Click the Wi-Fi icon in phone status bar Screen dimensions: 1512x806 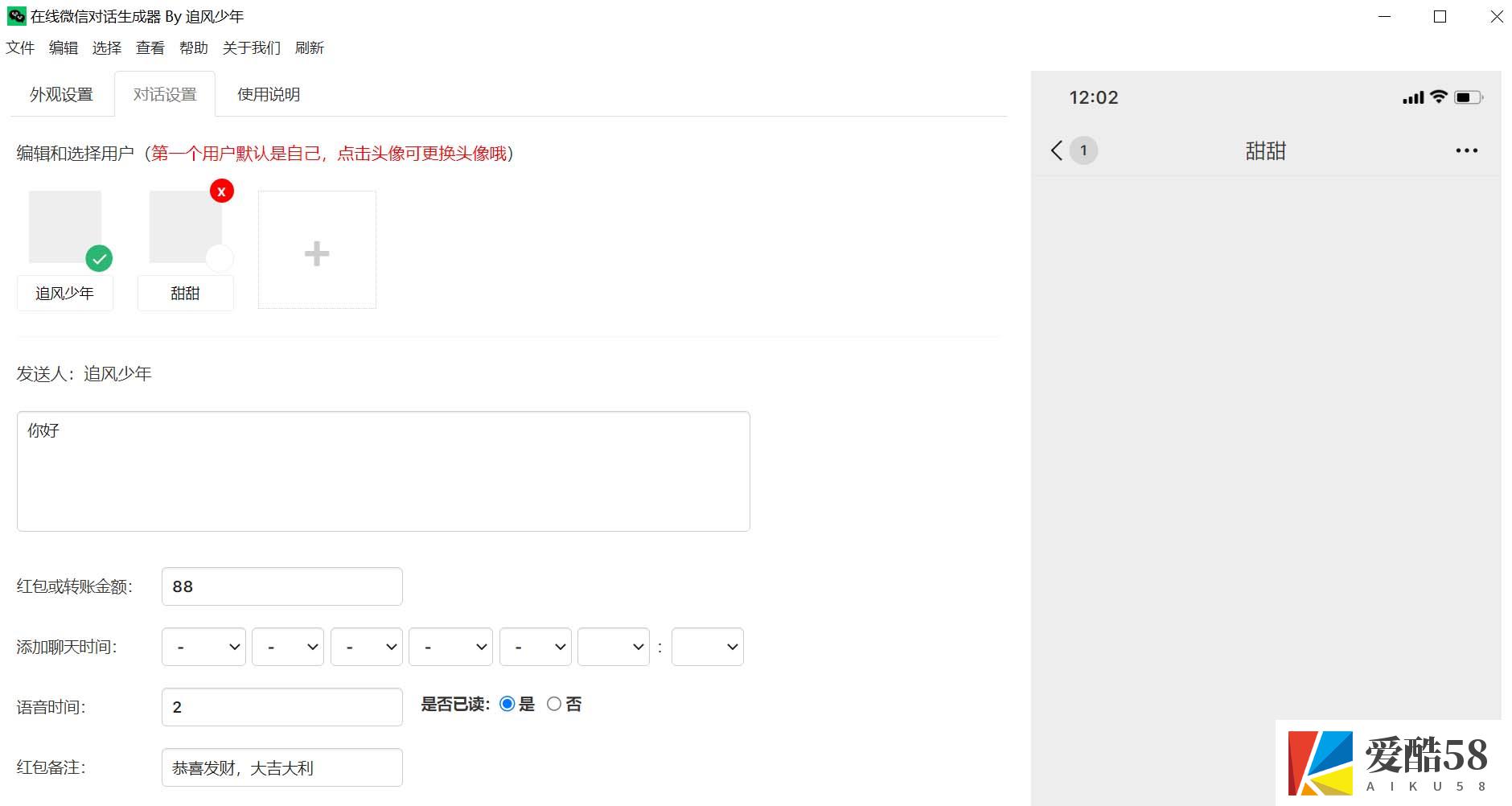(x=1439, y=97)
